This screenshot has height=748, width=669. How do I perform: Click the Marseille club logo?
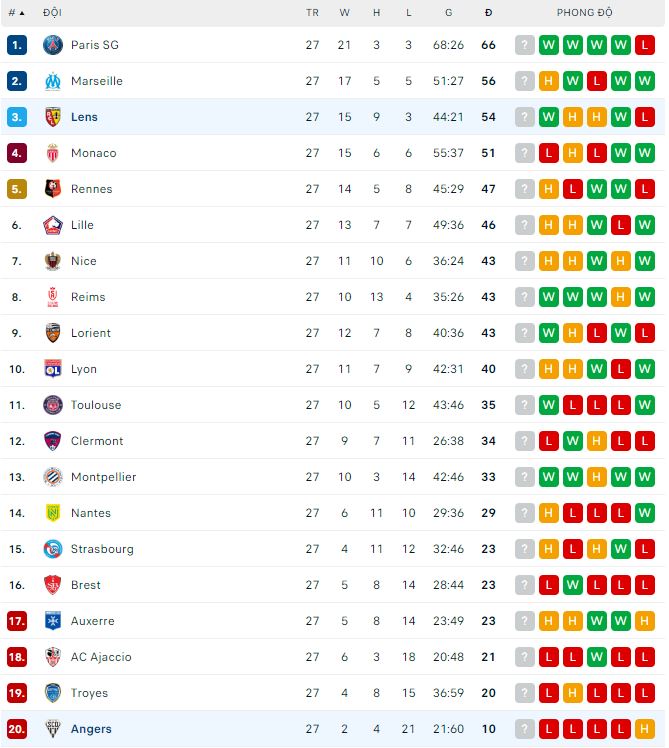(53, 81)
